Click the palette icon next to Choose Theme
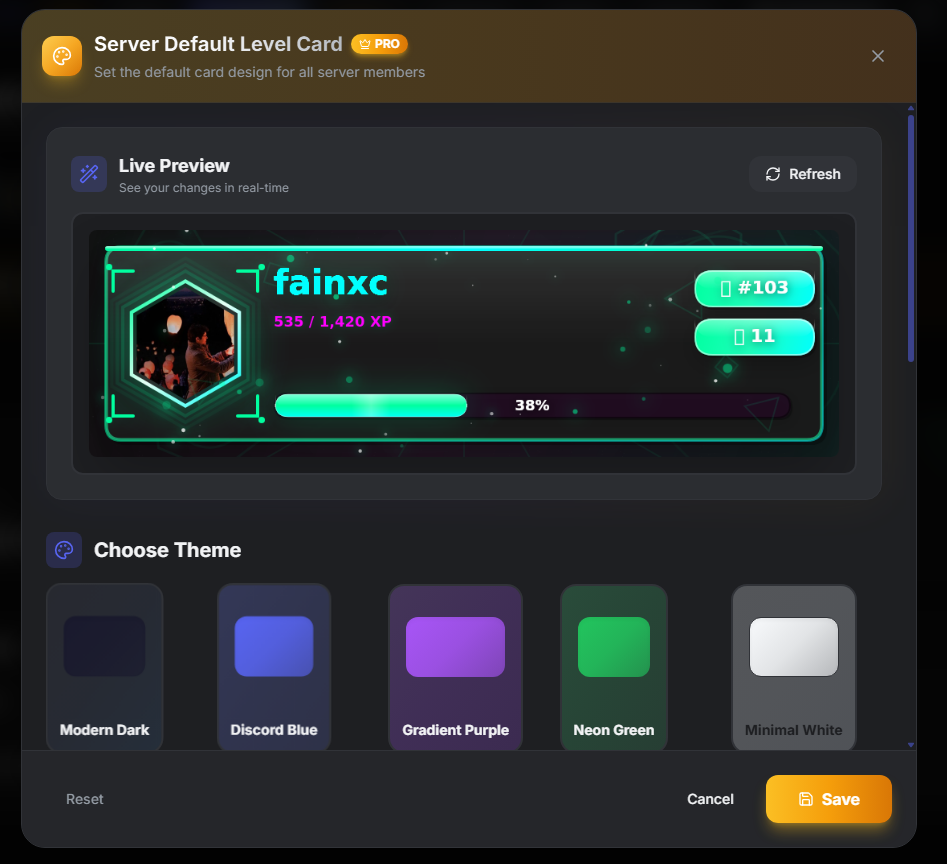 [x=63, y=550]
